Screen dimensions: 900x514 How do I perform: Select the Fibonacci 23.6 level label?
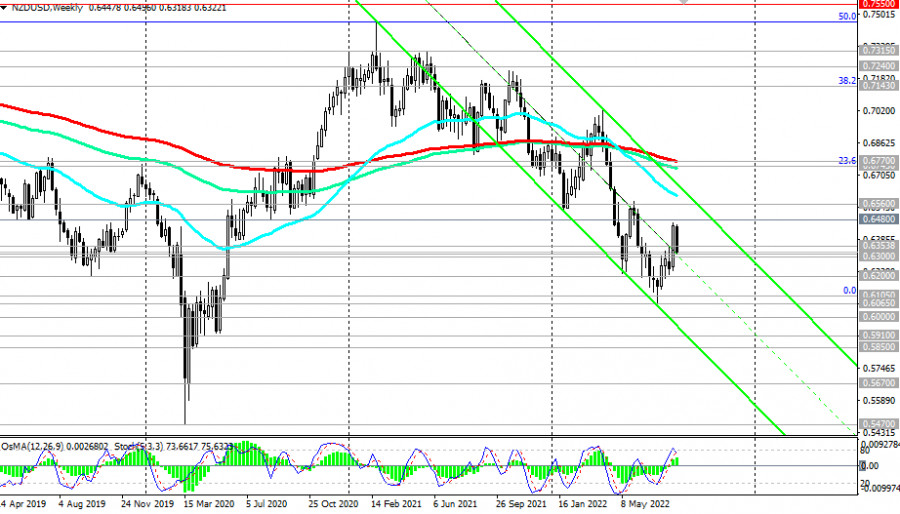(x=847, y=161)
